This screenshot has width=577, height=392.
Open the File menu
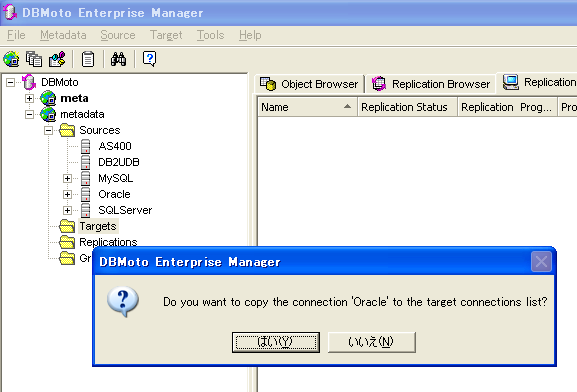click(16, 35)
